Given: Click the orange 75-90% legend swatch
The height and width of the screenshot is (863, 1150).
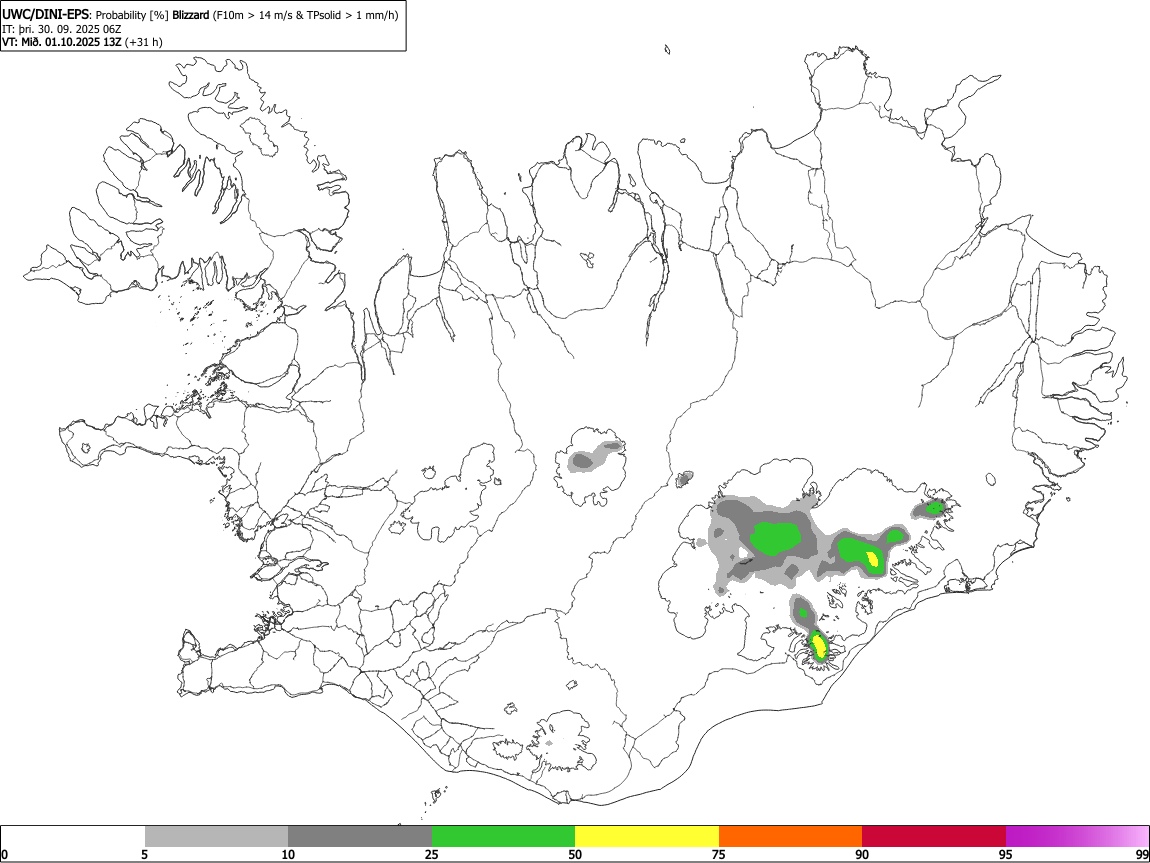Looking at the screenshot, I should [x=791, y=837].
